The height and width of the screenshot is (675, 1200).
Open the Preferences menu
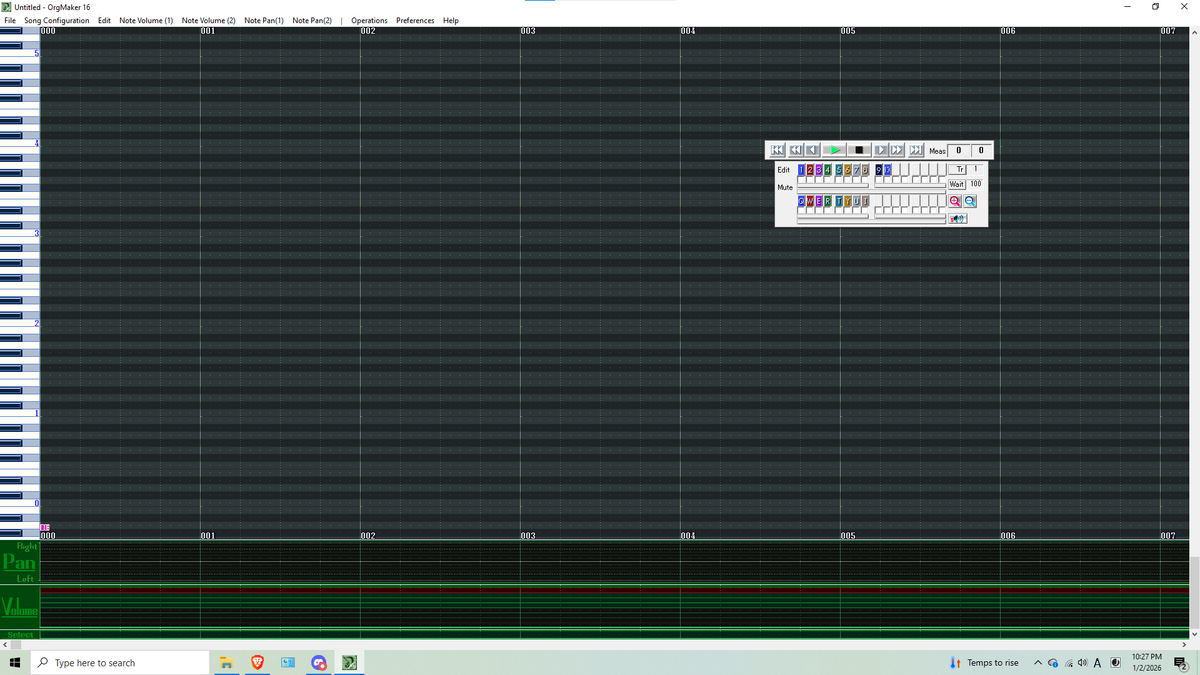tap(415, 20)
